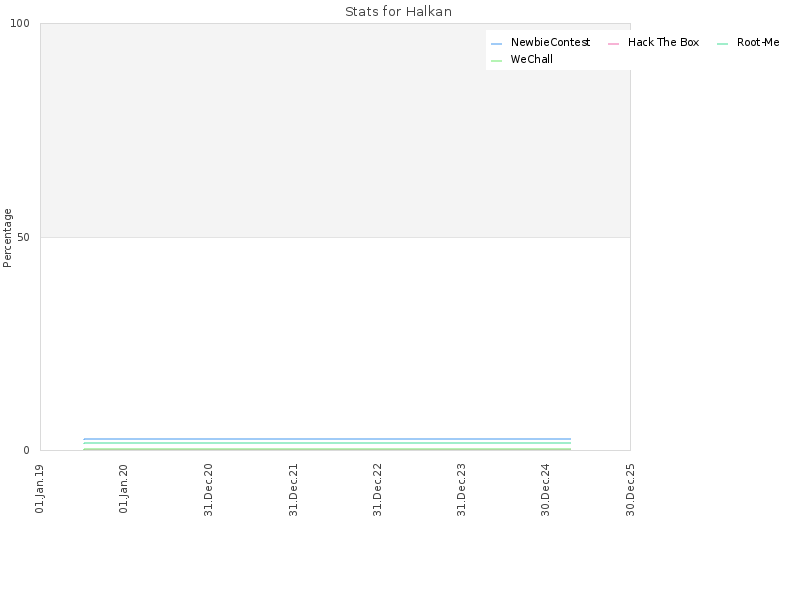The width and height of the screenshot is (800, 600).
Task: Click the 100 y-axis tick label
Action: click(20, 23)
